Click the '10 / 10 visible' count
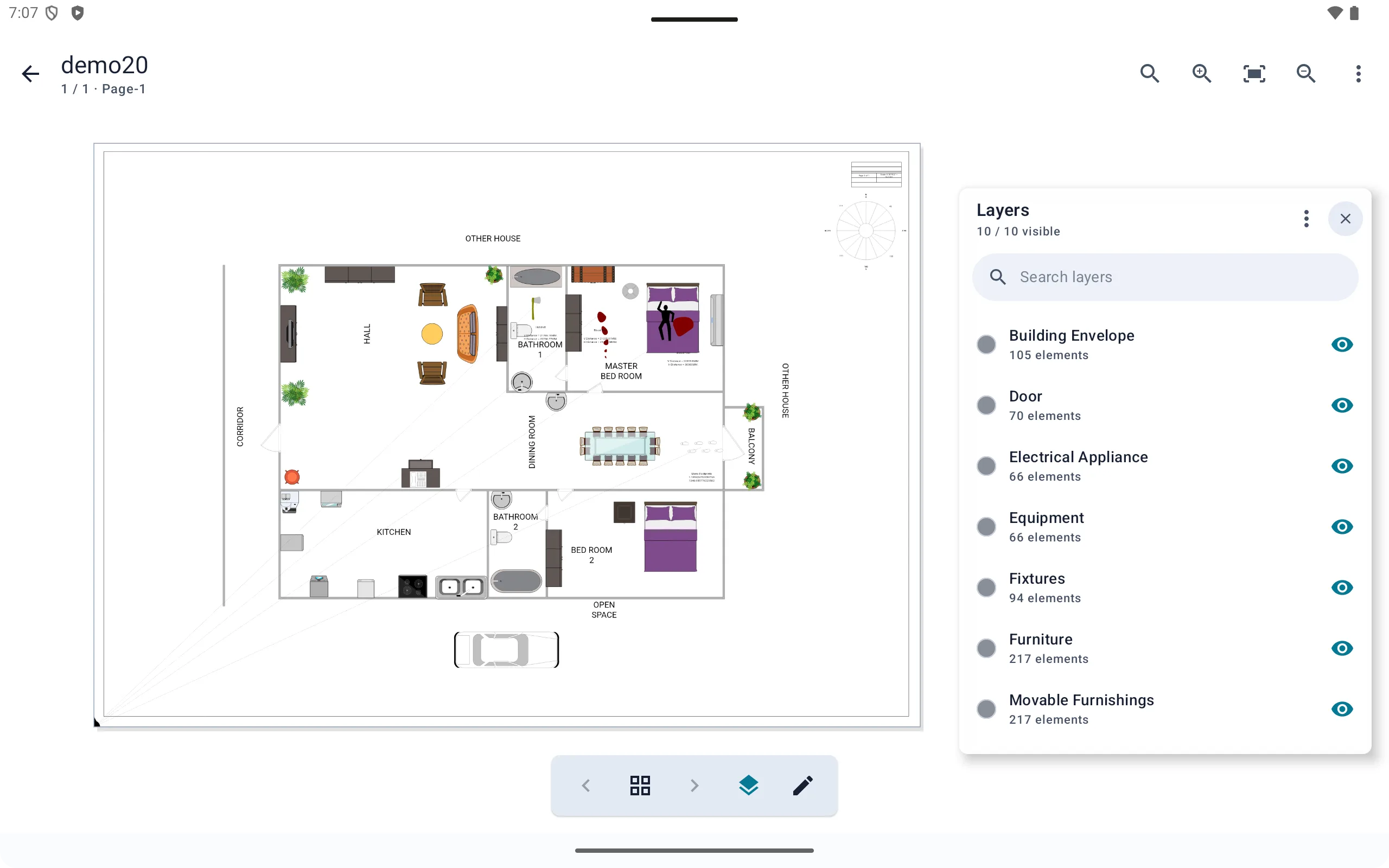1389x868 pixels. click(x=1018, y=231)
